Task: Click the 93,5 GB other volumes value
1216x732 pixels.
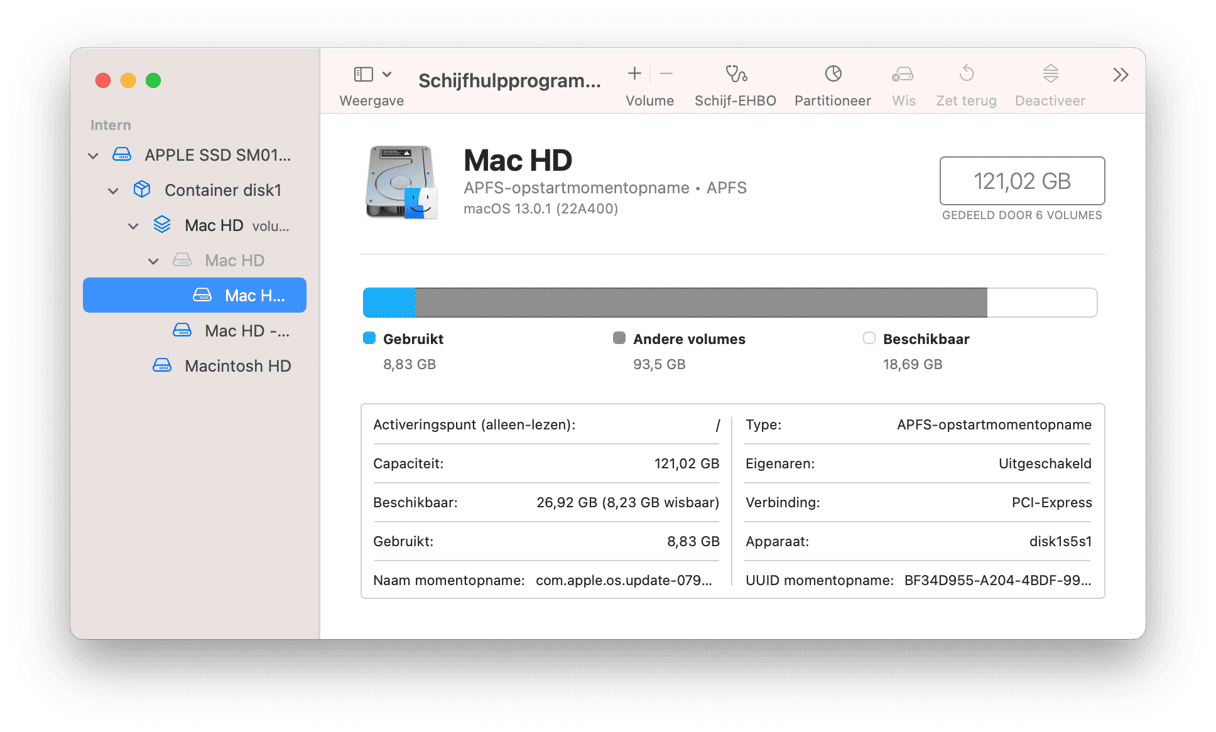Action: point(659,364)
